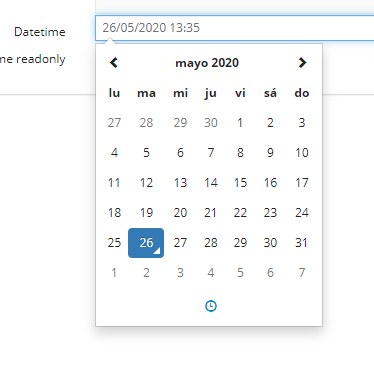This screenshot has height=376, width=374.
Task: Select the highlighted day 26
Action: click(x=146, y=243)
